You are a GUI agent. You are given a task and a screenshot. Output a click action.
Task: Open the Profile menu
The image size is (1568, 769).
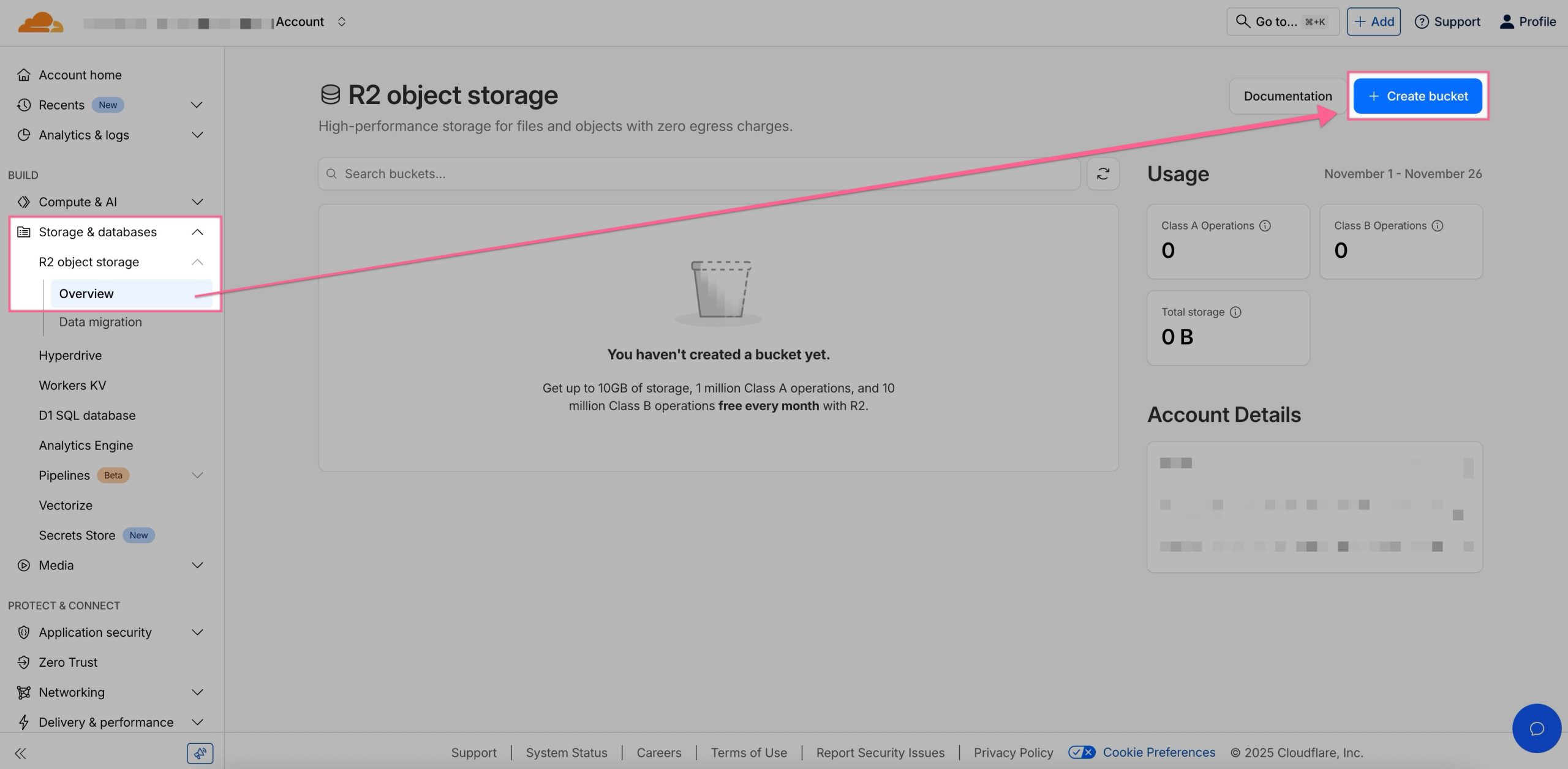coord(1528,21)
